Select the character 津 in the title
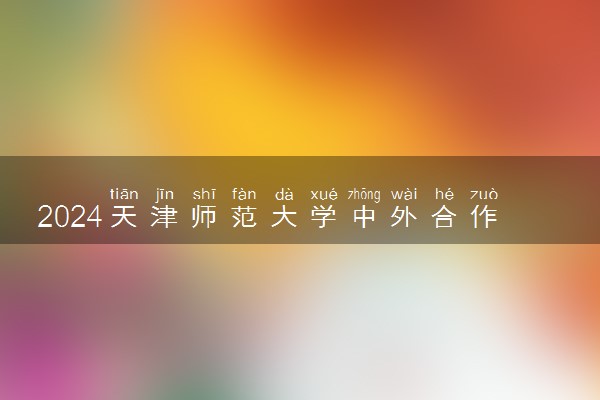 pyautogui.click(x=164, y=217)
